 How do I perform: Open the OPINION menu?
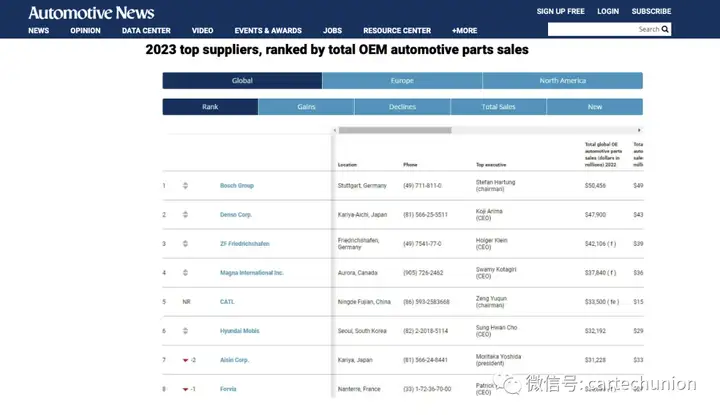85,31
